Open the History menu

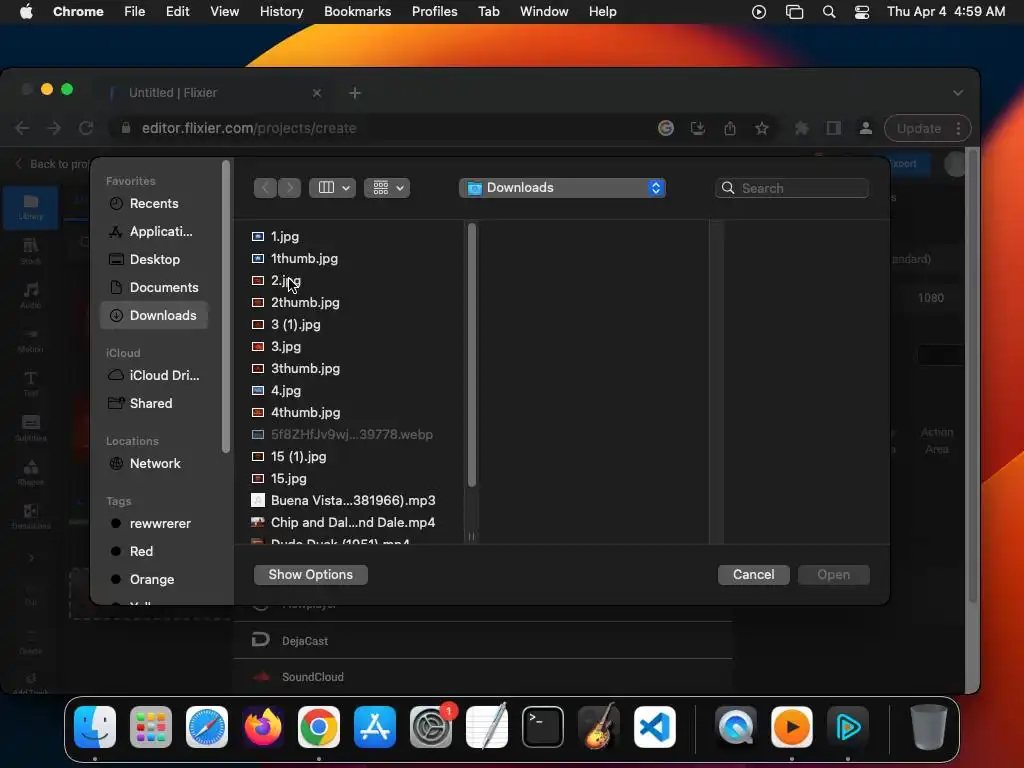281,12
